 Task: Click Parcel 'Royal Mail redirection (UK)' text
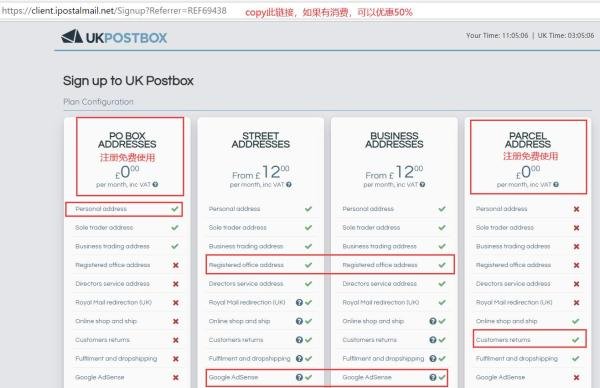tap(514, 302)
